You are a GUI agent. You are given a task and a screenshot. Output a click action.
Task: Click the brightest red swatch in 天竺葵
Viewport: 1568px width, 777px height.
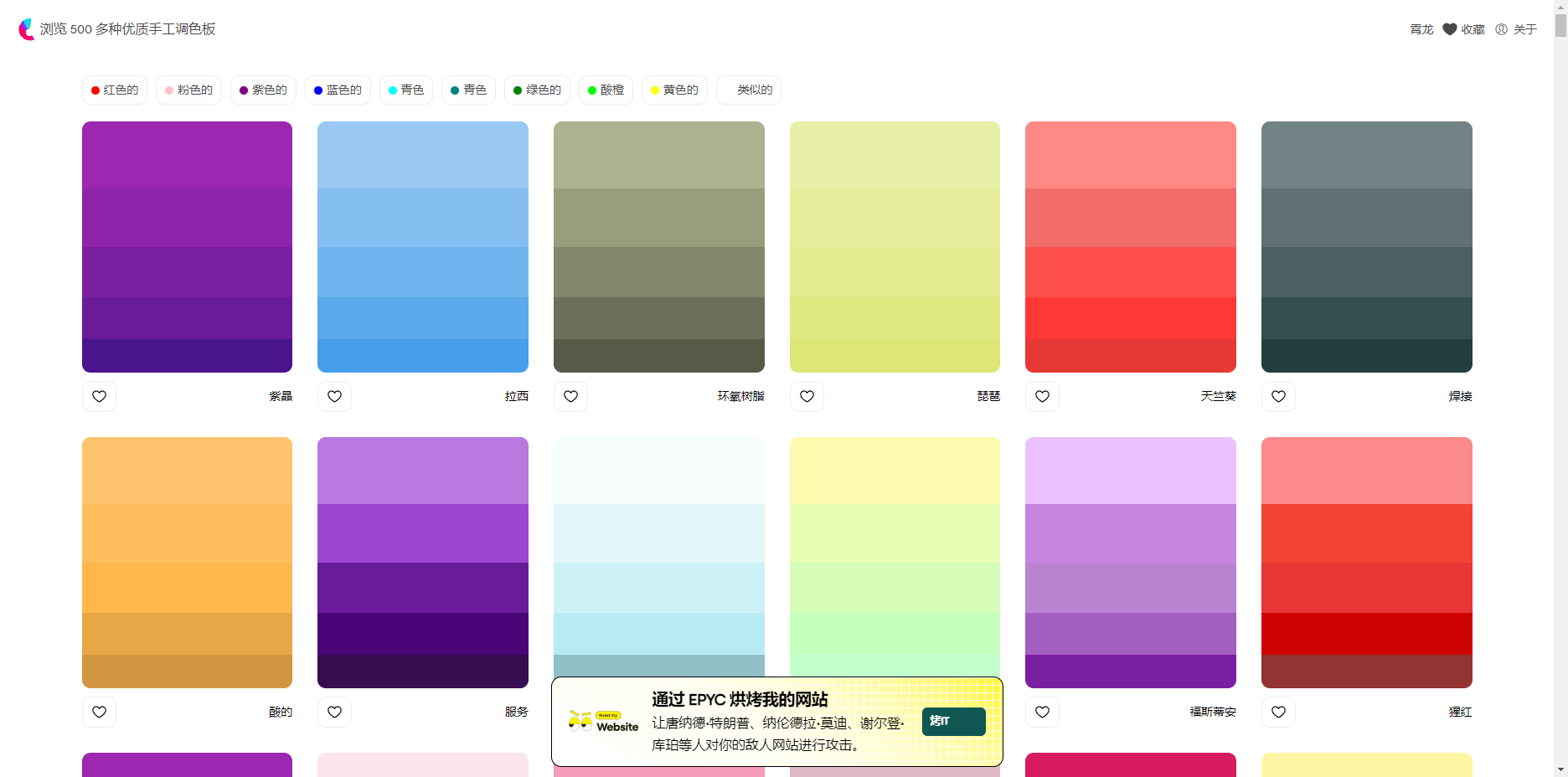pos(1130,318)
